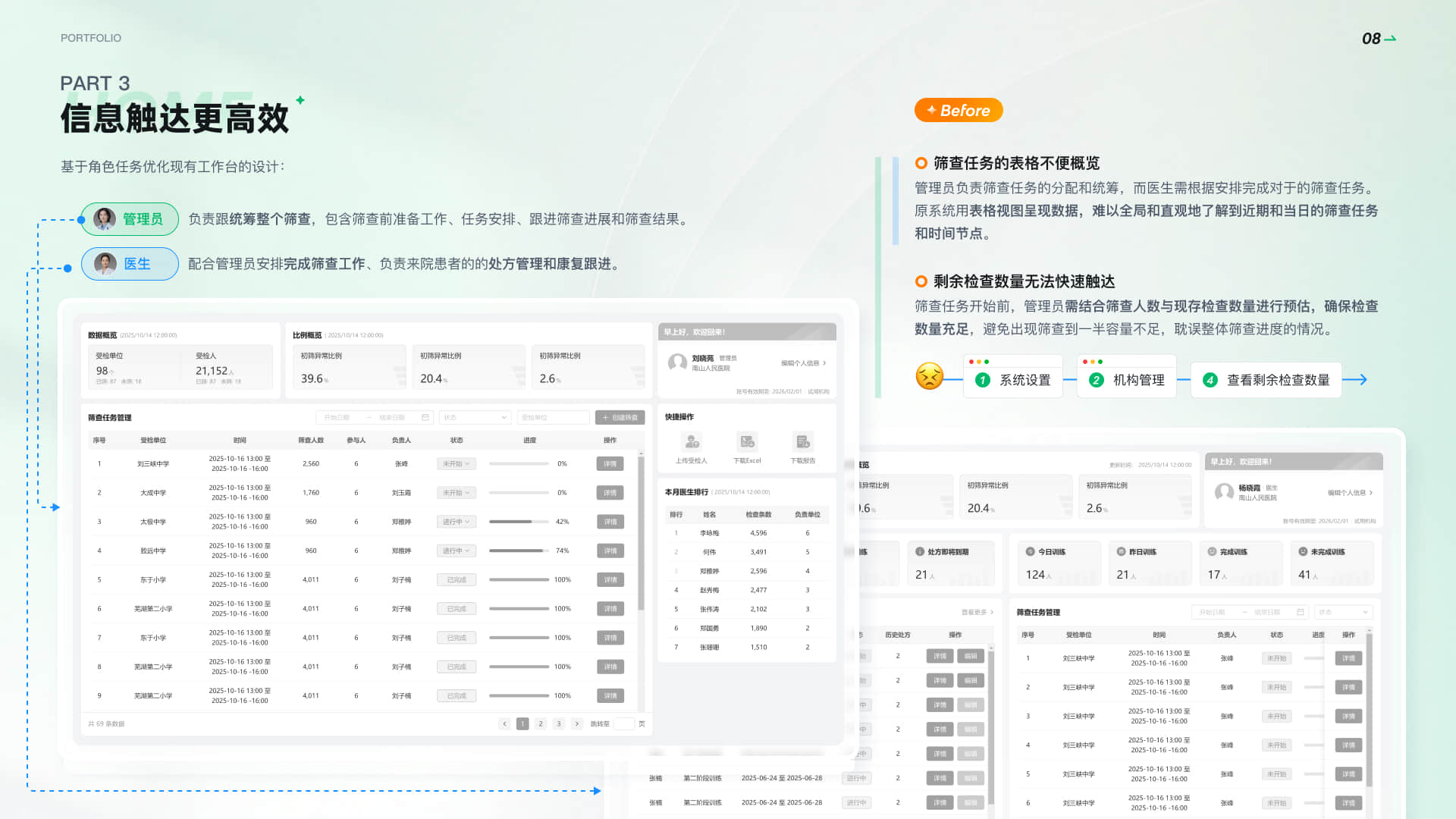Screen dimensions: 1456x819
Task: Click 刘晓苑's profile avatar in admin dashboard
Action: [x=677, y=362]
